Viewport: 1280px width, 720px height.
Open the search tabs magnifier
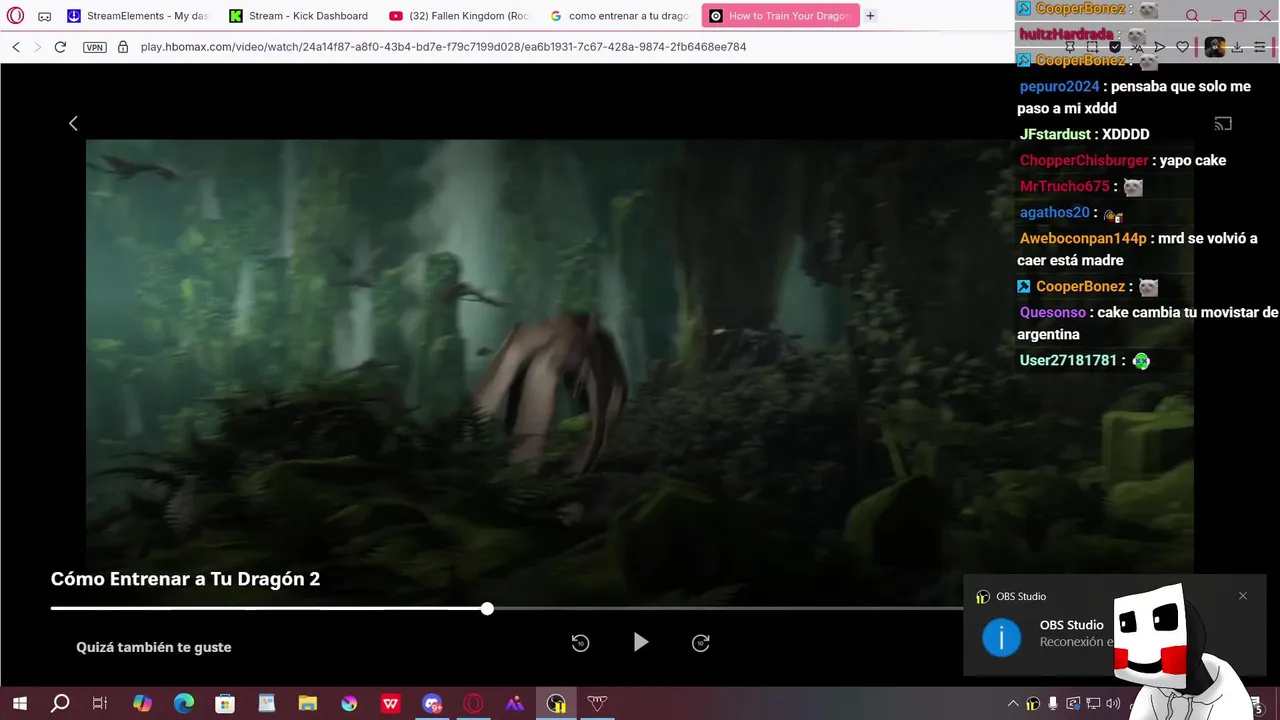click(x=1192, y=16)
